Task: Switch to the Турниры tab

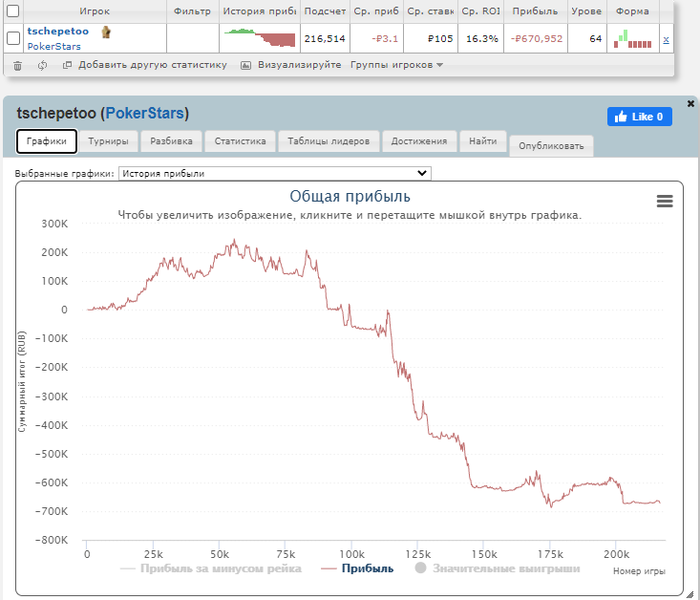Action: [x=108, y=141]
